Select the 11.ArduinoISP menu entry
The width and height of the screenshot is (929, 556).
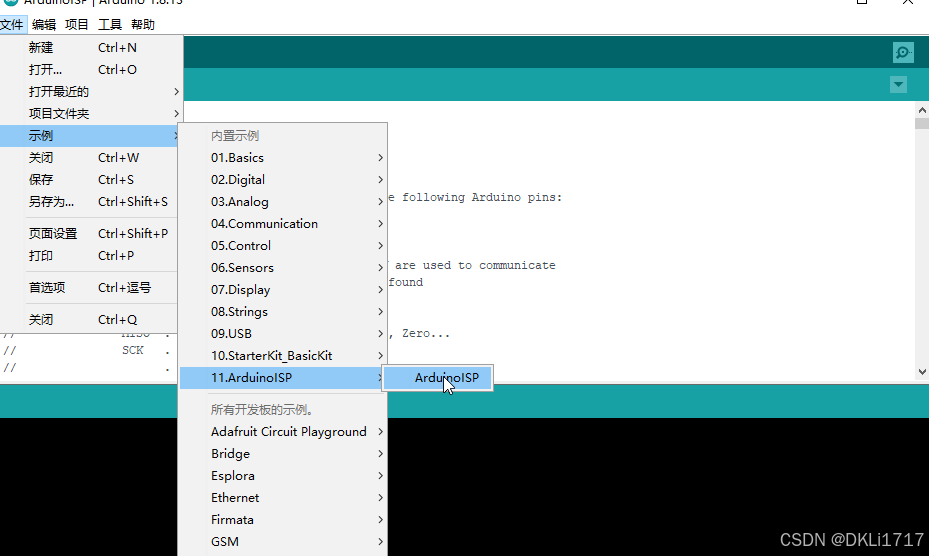[x=283, y=378]
